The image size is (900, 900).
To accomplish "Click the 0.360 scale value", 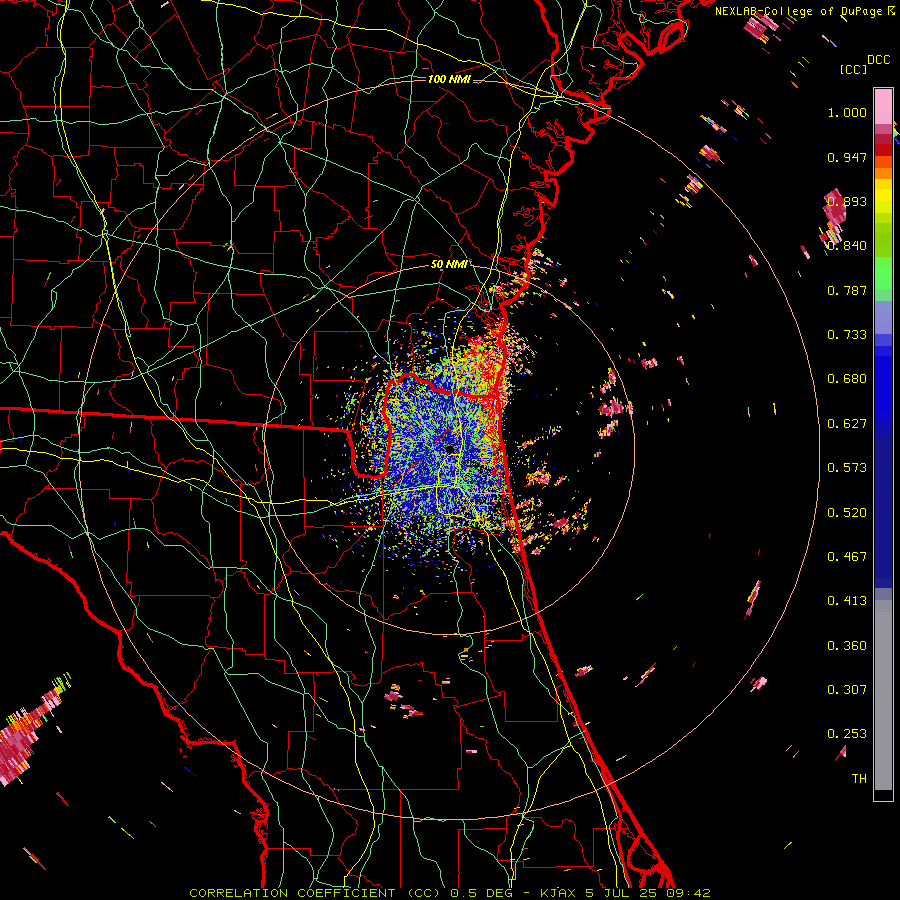I will [x=847, y=646].
